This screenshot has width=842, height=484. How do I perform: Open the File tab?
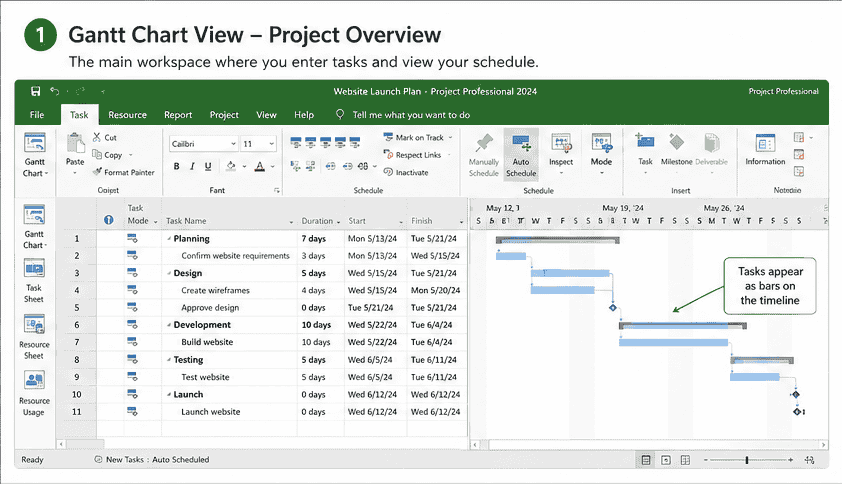[37, 115]
